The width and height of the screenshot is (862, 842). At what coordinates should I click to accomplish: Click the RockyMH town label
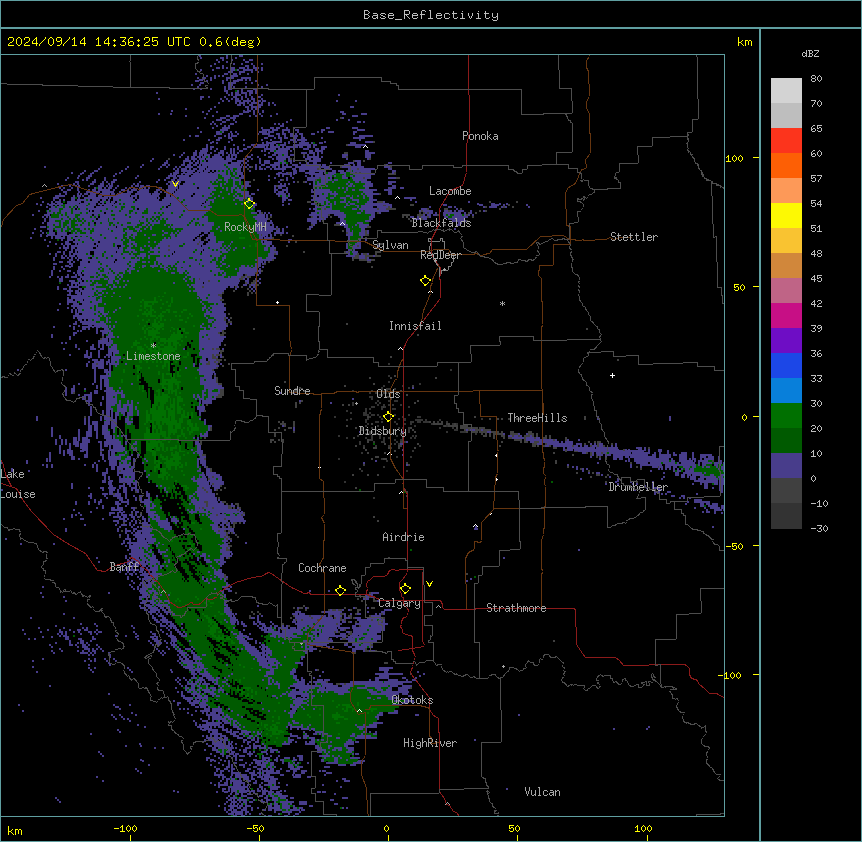point(245,227)
